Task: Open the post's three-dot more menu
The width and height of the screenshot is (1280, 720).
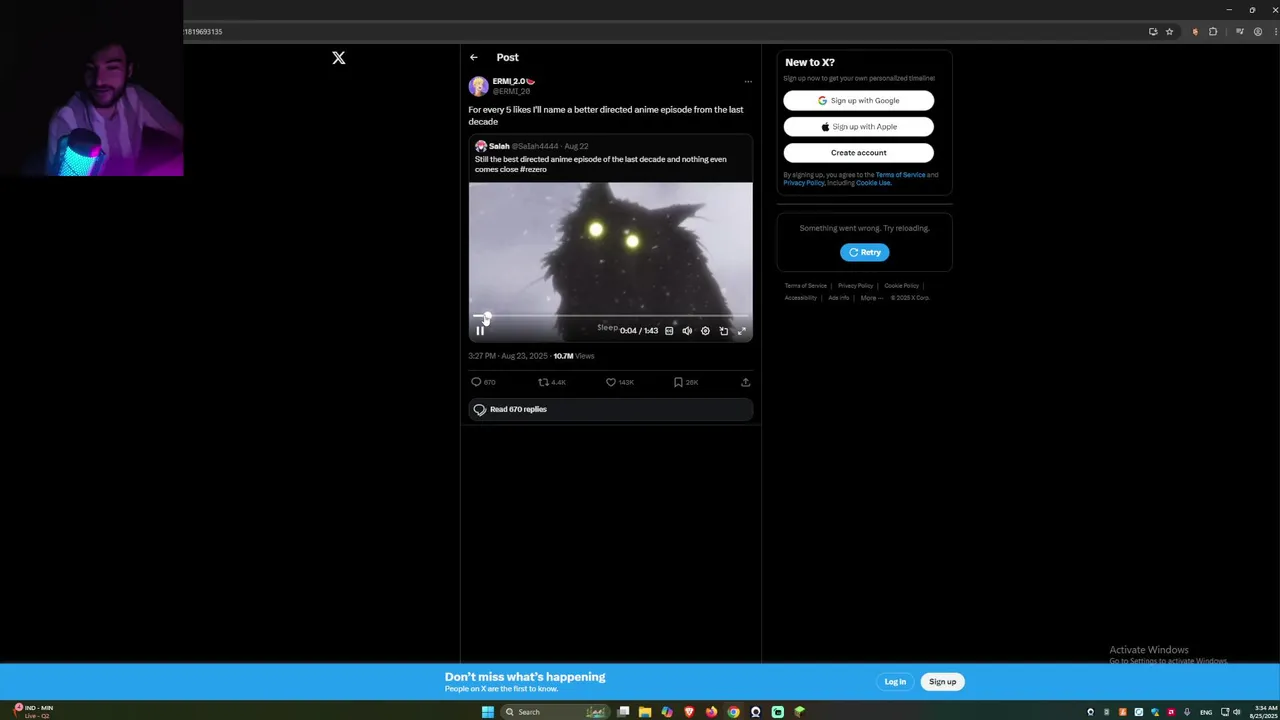Action: click(747, 82)
